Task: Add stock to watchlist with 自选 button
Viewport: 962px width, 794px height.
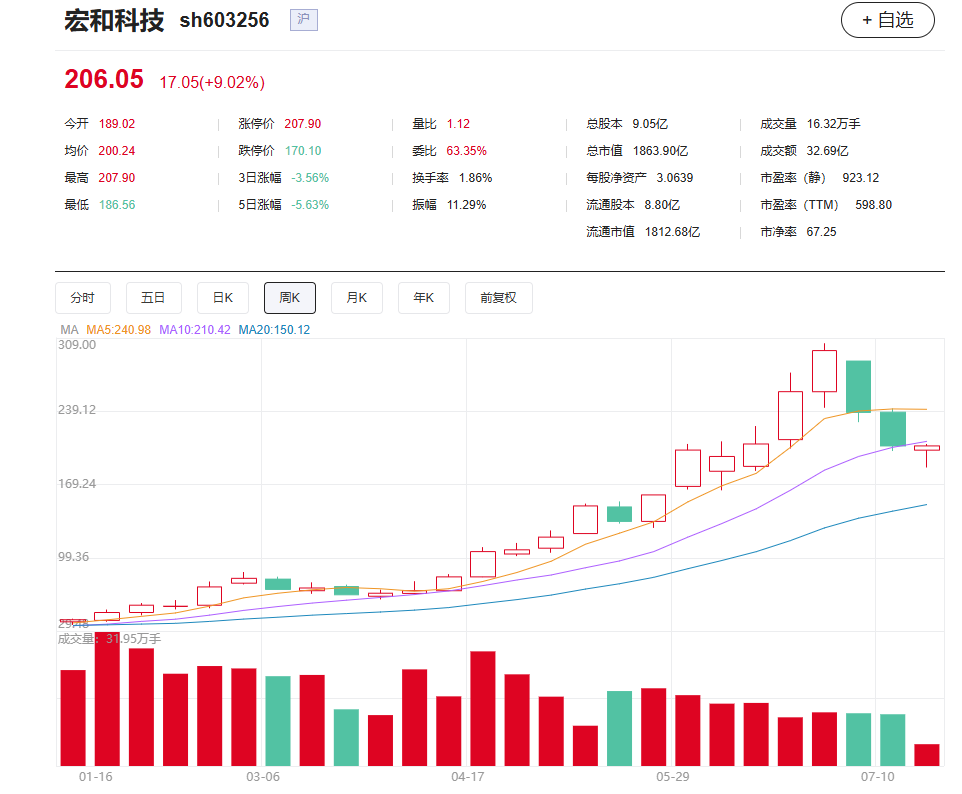Action: pos(887,20)
